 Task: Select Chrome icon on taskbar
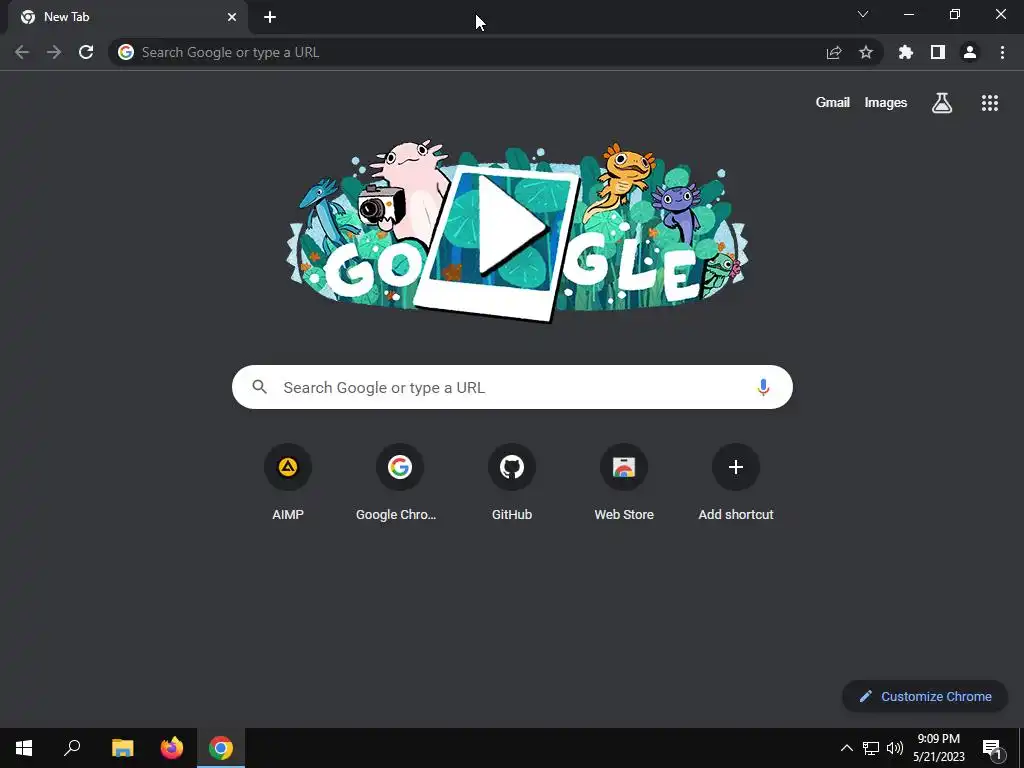221,748
